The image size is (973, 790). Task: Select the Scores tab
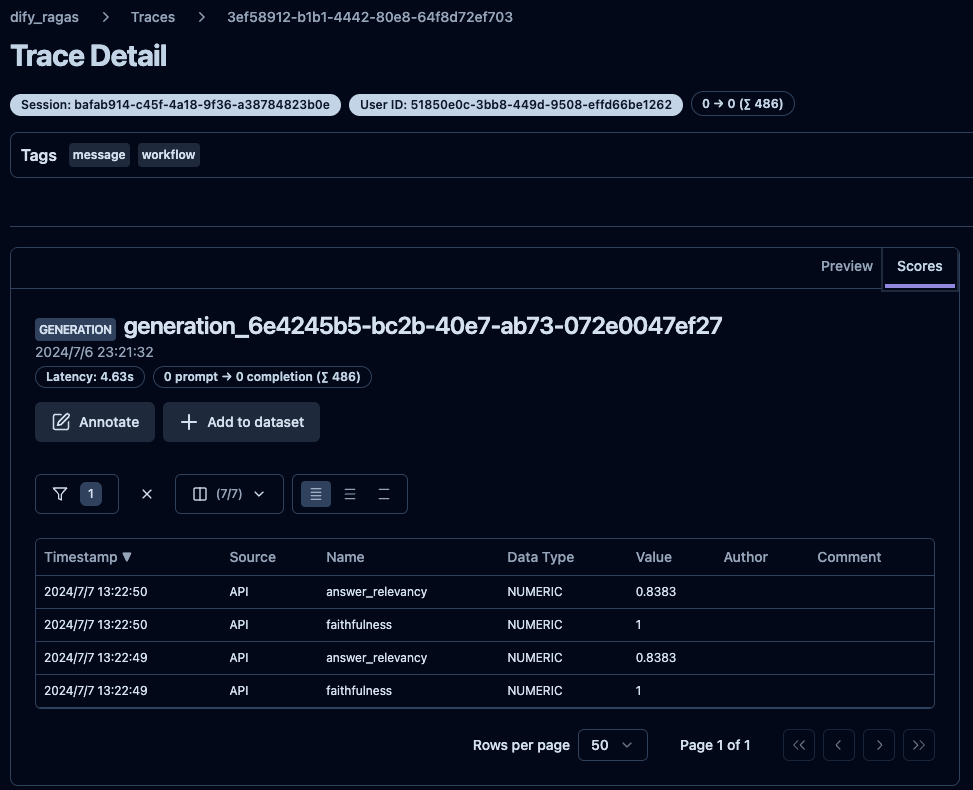point(919,266)
